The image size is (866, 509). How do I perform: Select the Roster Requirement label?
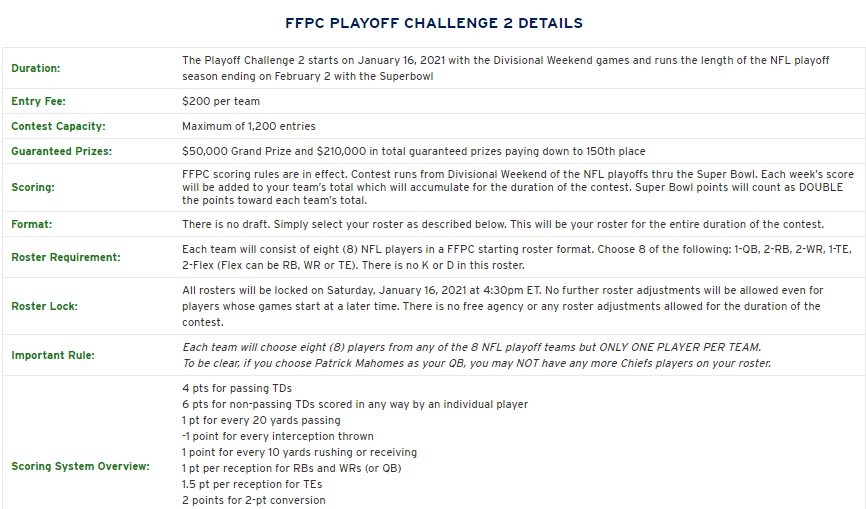65,257
